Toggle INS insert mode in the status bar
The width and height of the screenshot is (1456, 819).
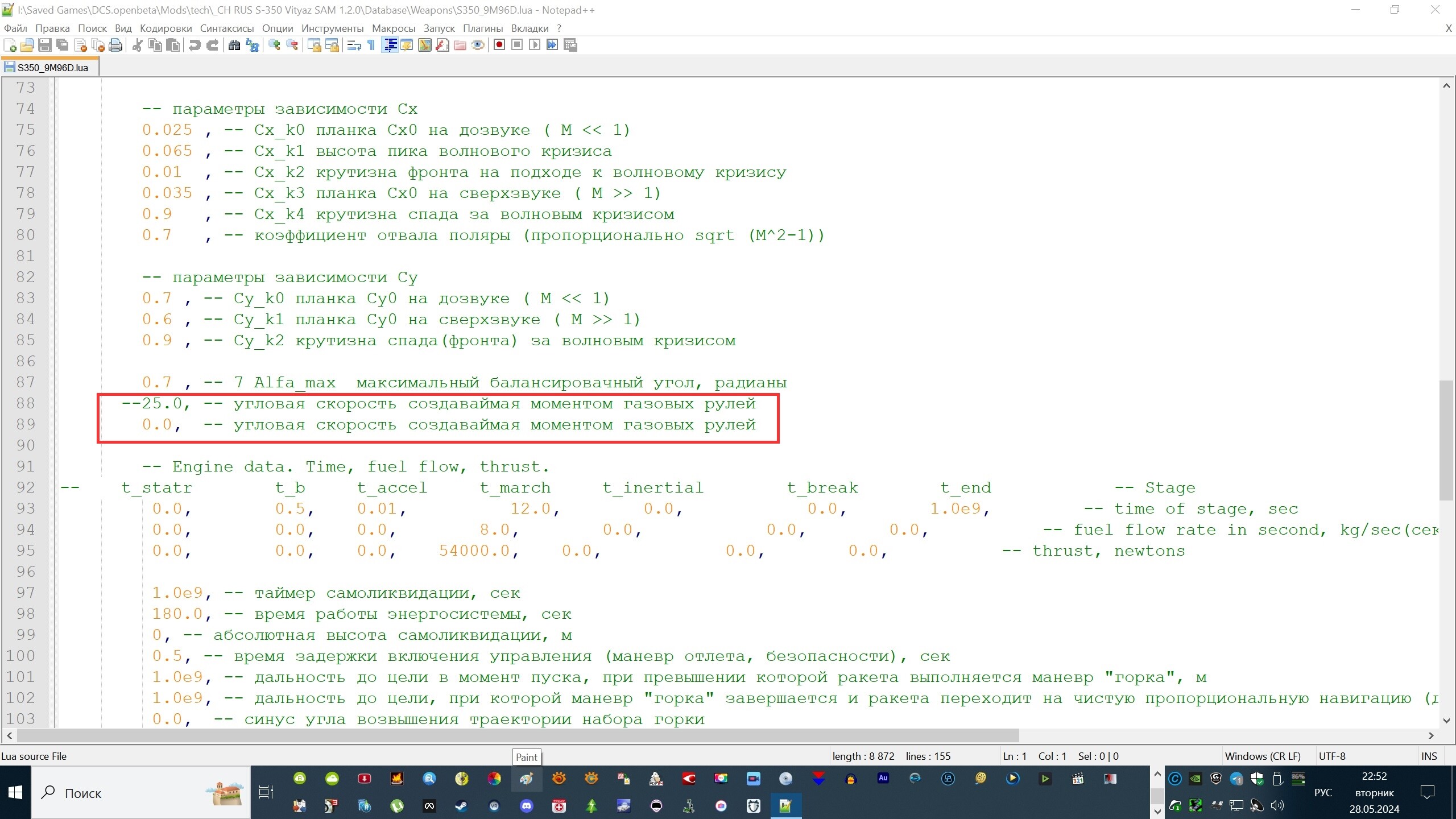coord(1429,756)
